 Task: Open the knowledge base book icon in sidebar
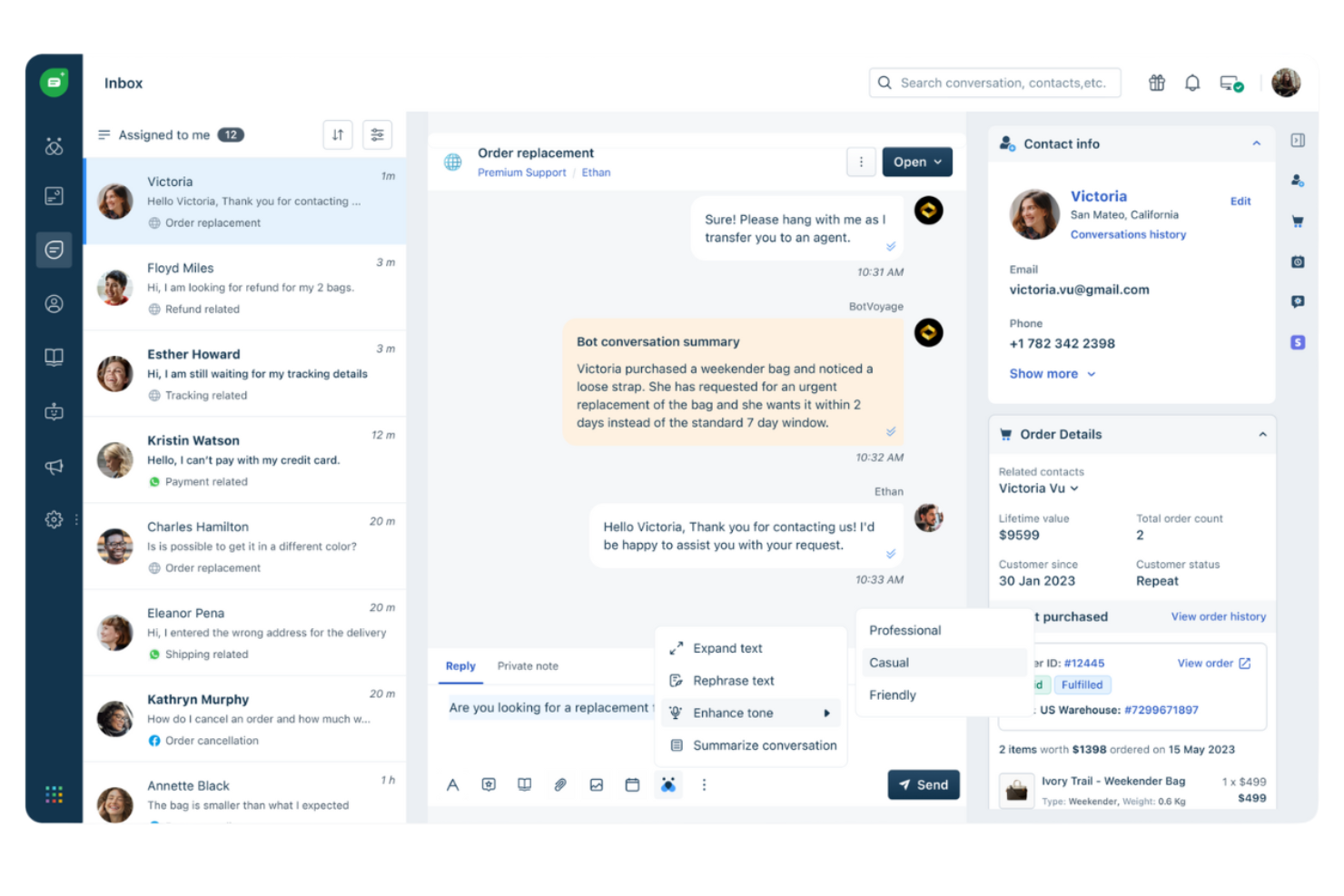54,357
